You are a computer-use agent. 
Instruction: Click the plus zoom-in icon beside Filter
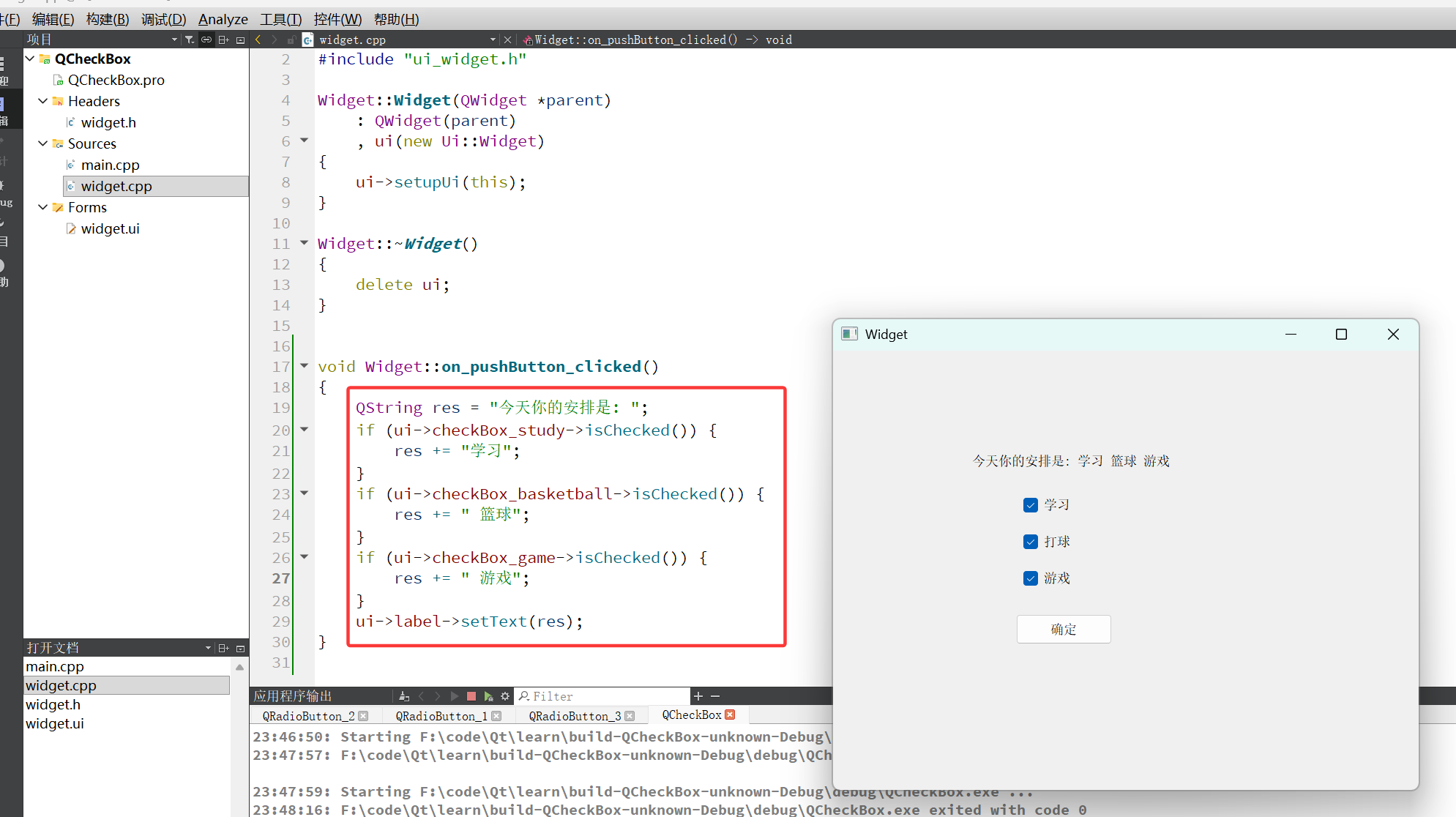[x=698, y=696]
